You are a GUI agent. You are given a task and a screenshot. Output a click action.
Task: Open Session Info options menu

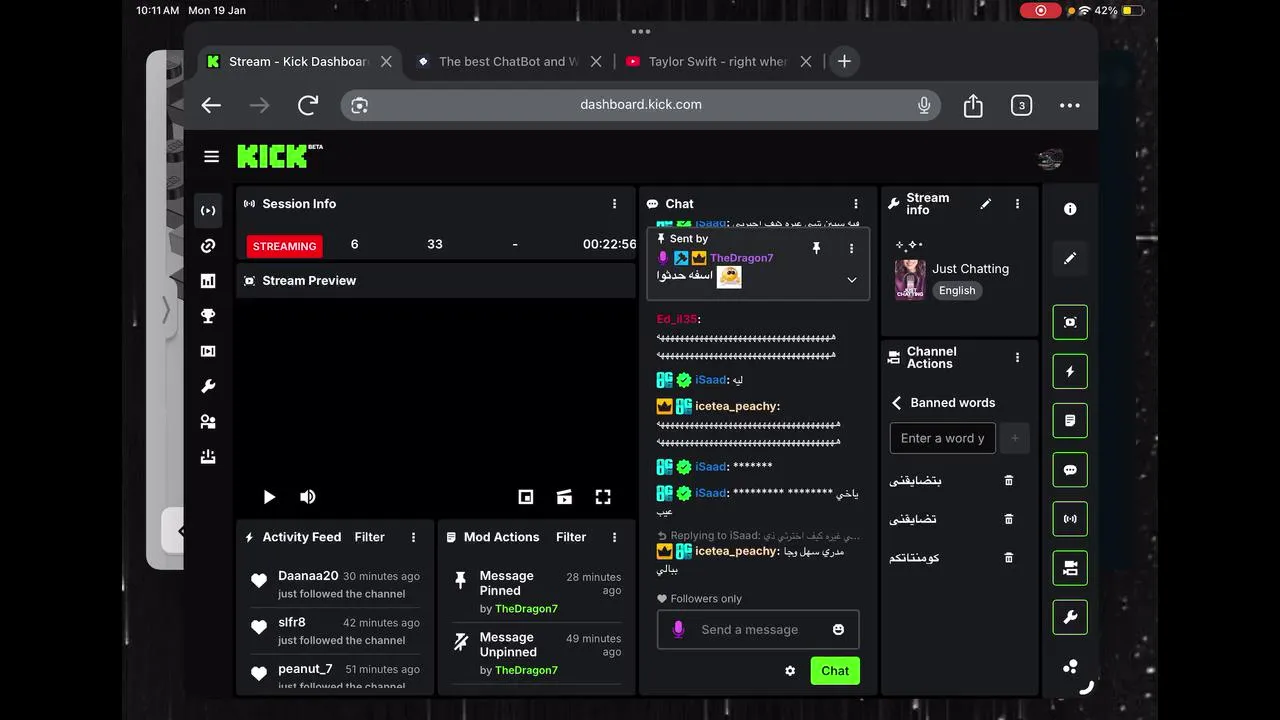pos(615,204)
